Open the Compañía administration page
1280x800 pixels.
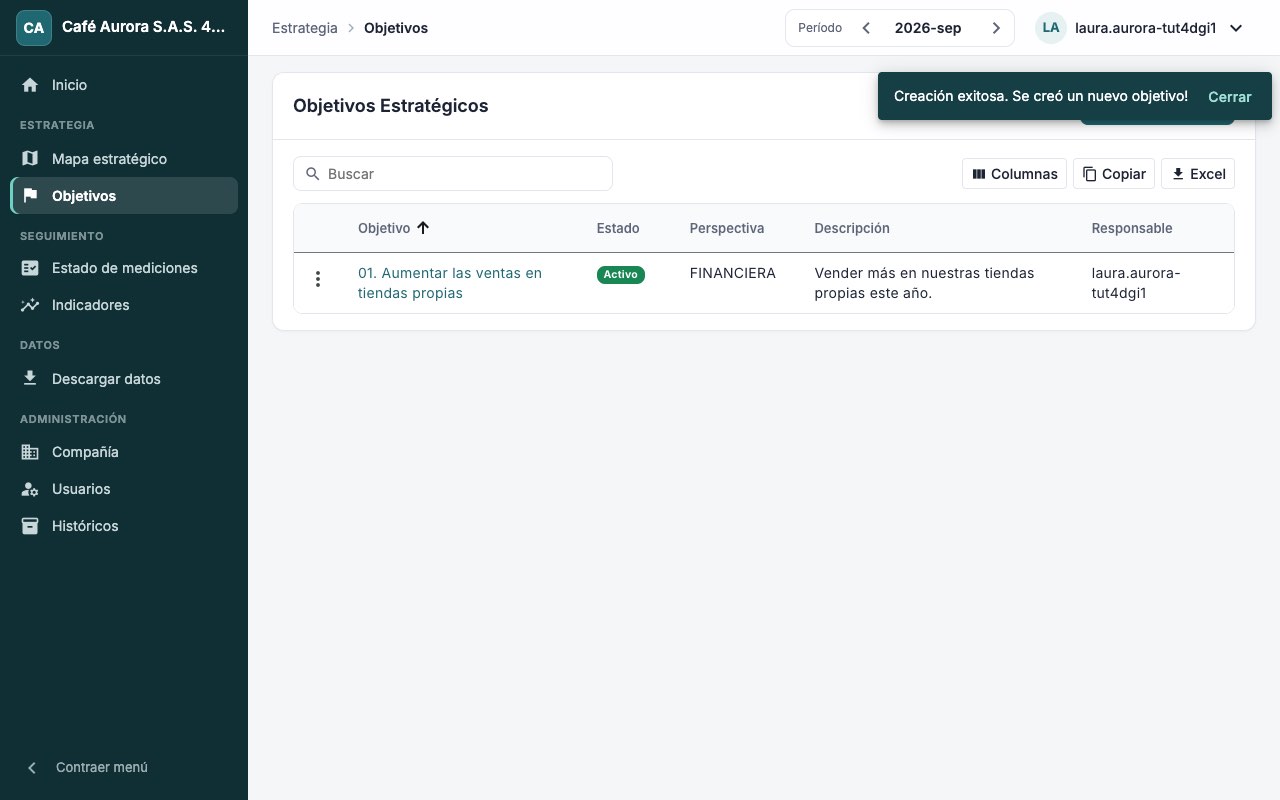[x=124, y=452]
